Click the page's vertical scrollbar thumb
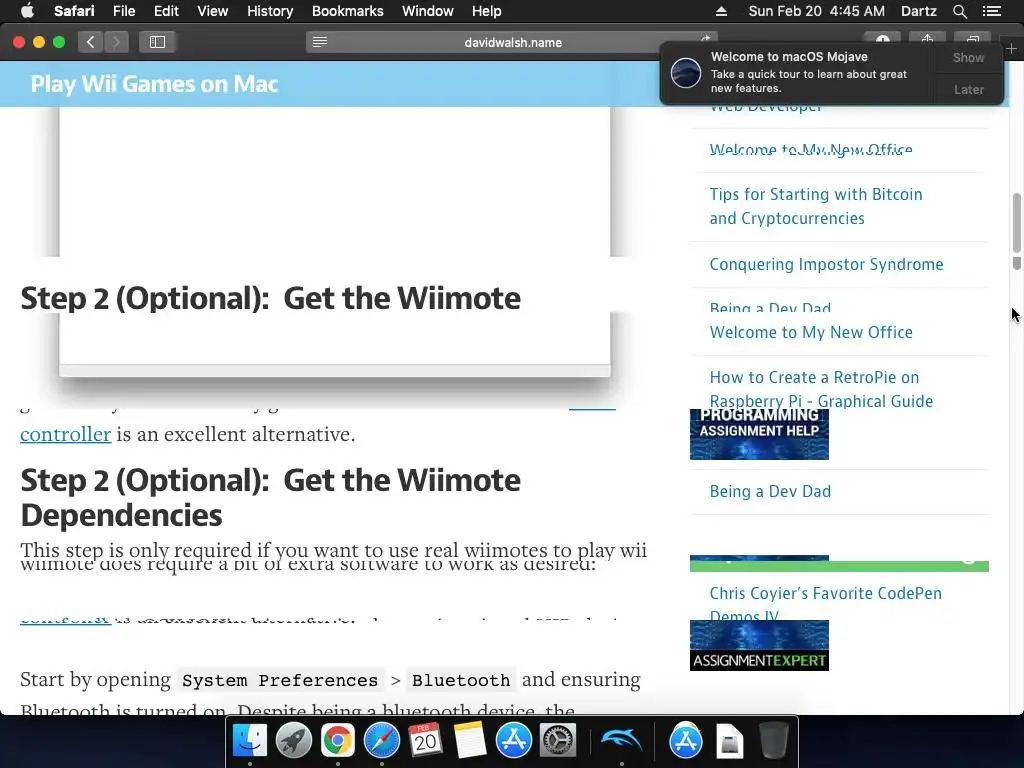 point(1016,222)
